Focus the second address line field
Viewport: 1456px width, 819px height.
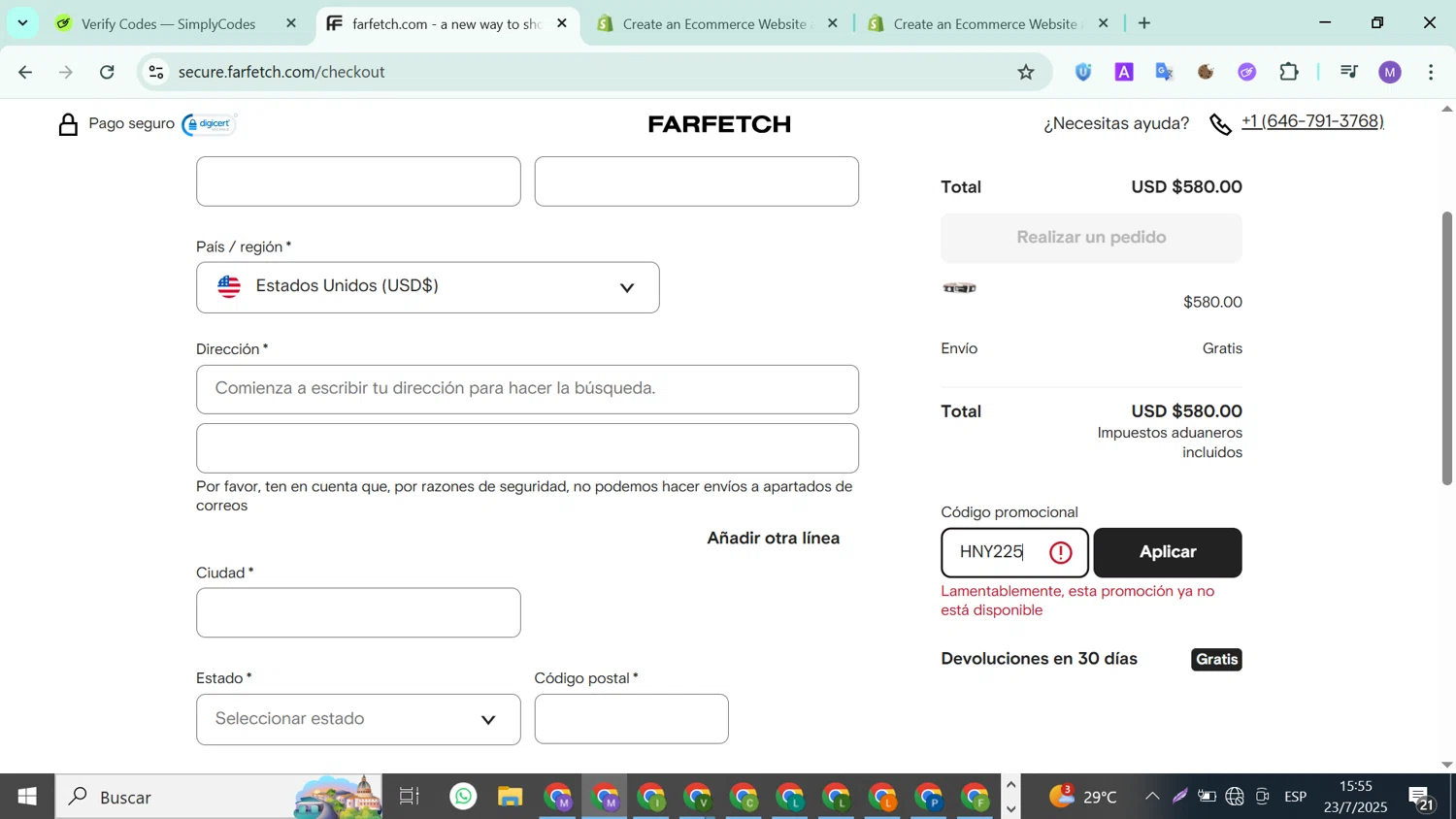[527, 448]
